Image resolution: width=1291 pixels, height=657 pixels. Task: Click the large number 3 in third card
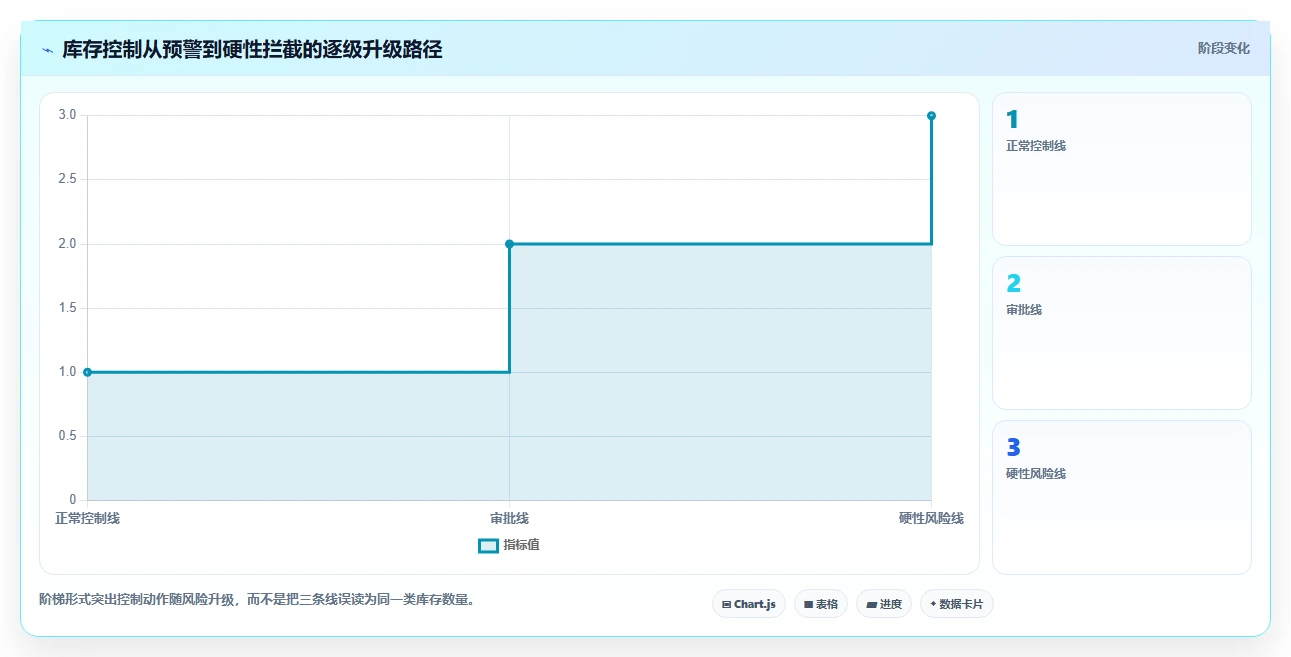point(1013,448)
